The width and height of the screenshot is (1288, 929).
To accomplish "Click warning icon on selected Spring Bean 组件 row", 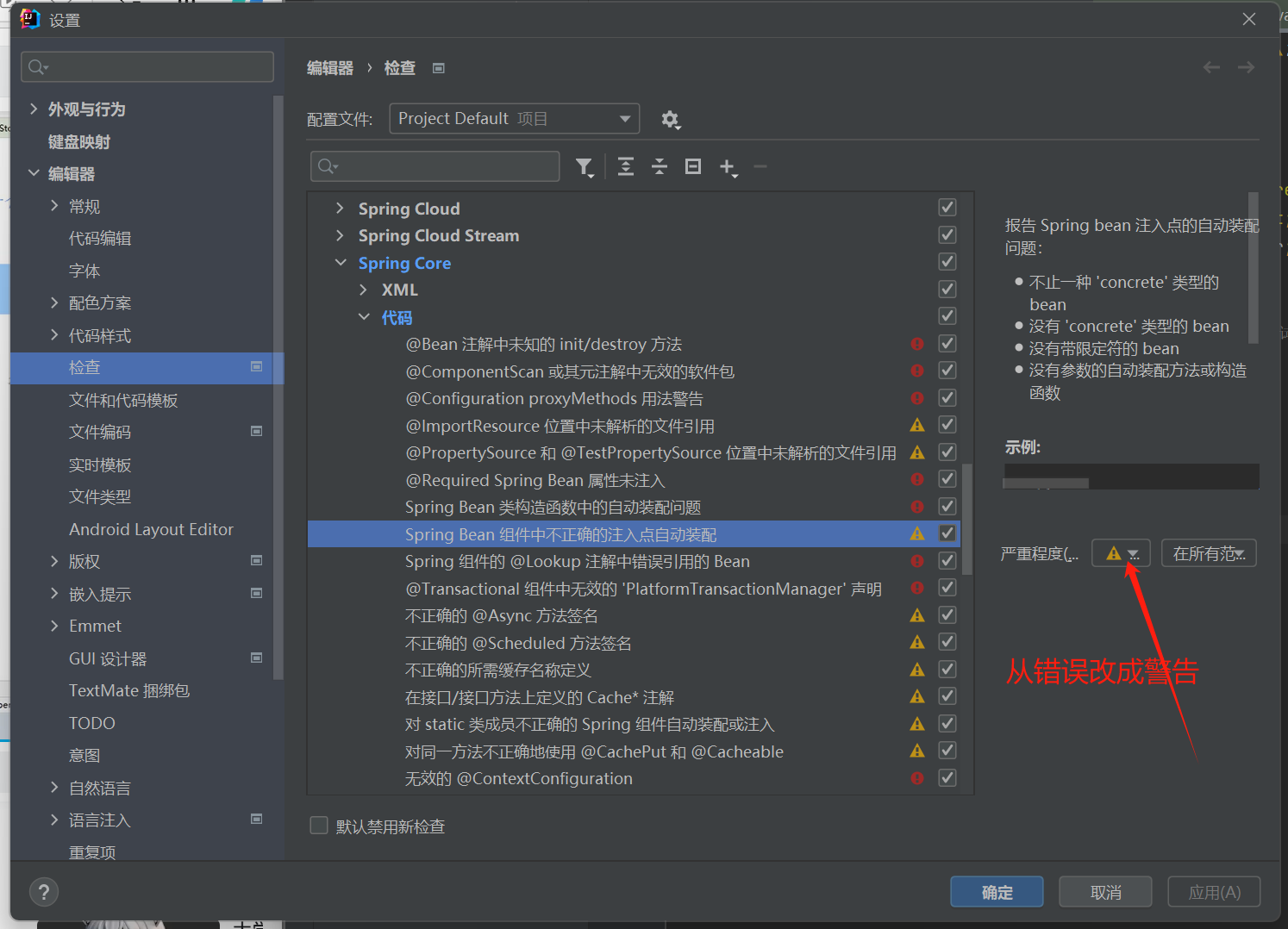I will 917,534.
